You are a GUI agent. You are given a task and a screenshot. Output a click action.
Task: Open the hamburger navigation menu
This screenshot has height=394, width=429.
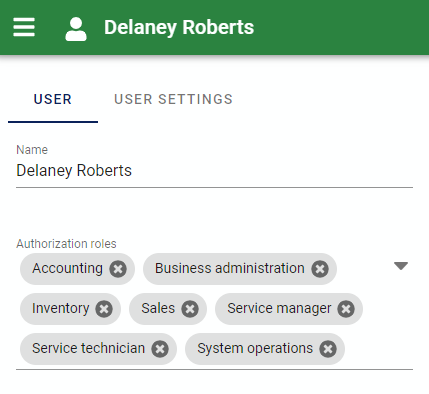pos(24,27)
